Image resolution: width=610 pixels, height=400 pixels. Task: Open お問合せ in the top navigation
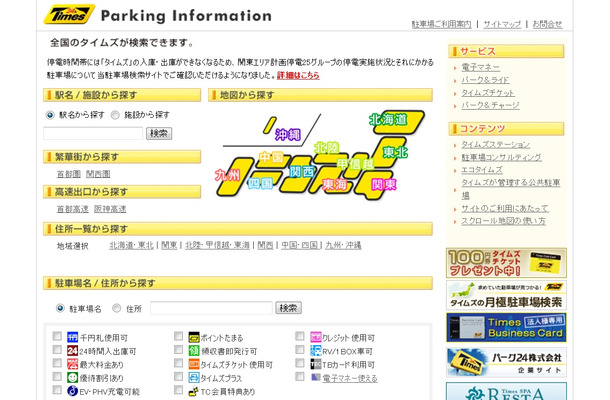click(x=547, y=24)
